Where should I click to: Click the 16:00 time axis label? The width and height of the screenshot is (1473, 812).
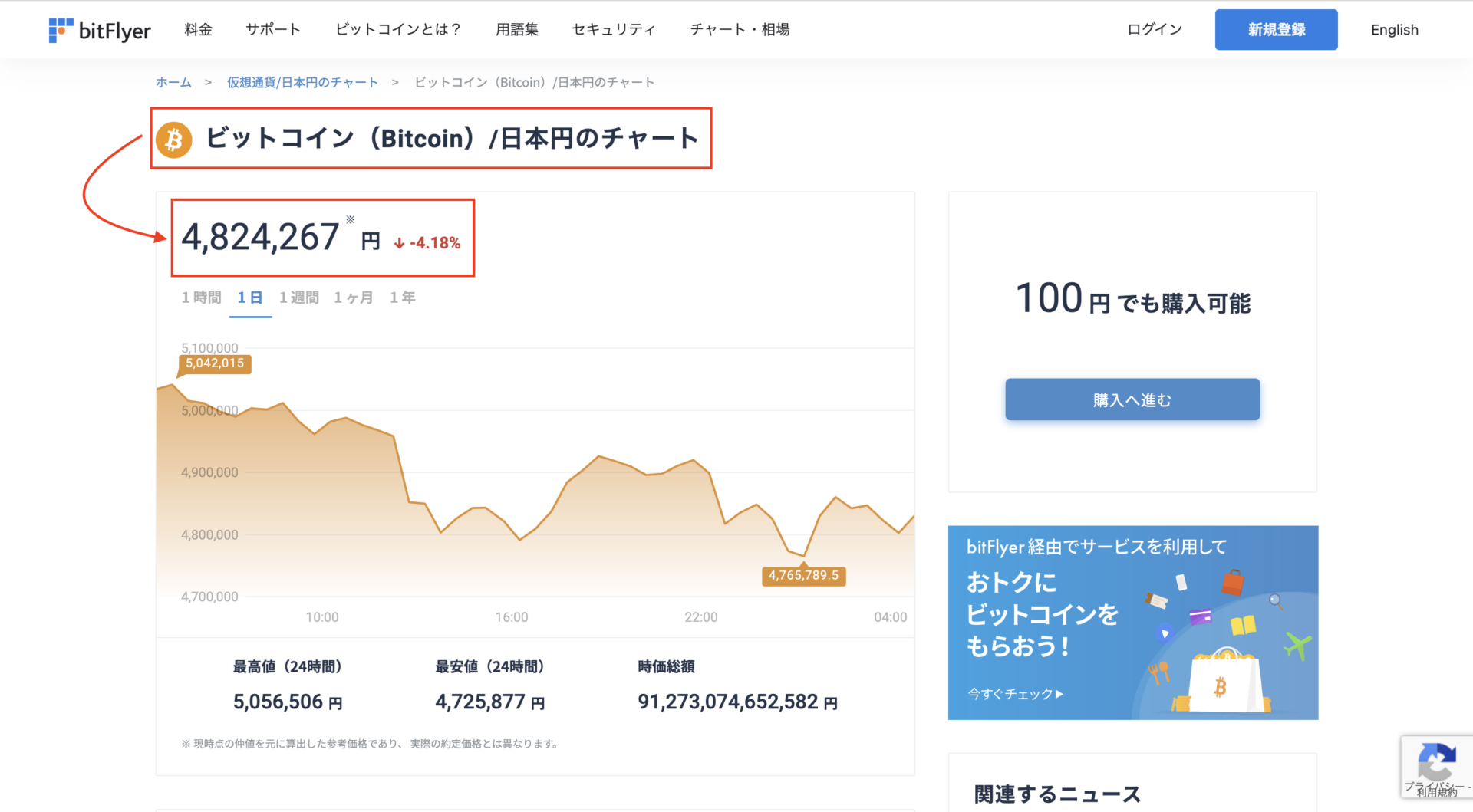click(512, 617)
